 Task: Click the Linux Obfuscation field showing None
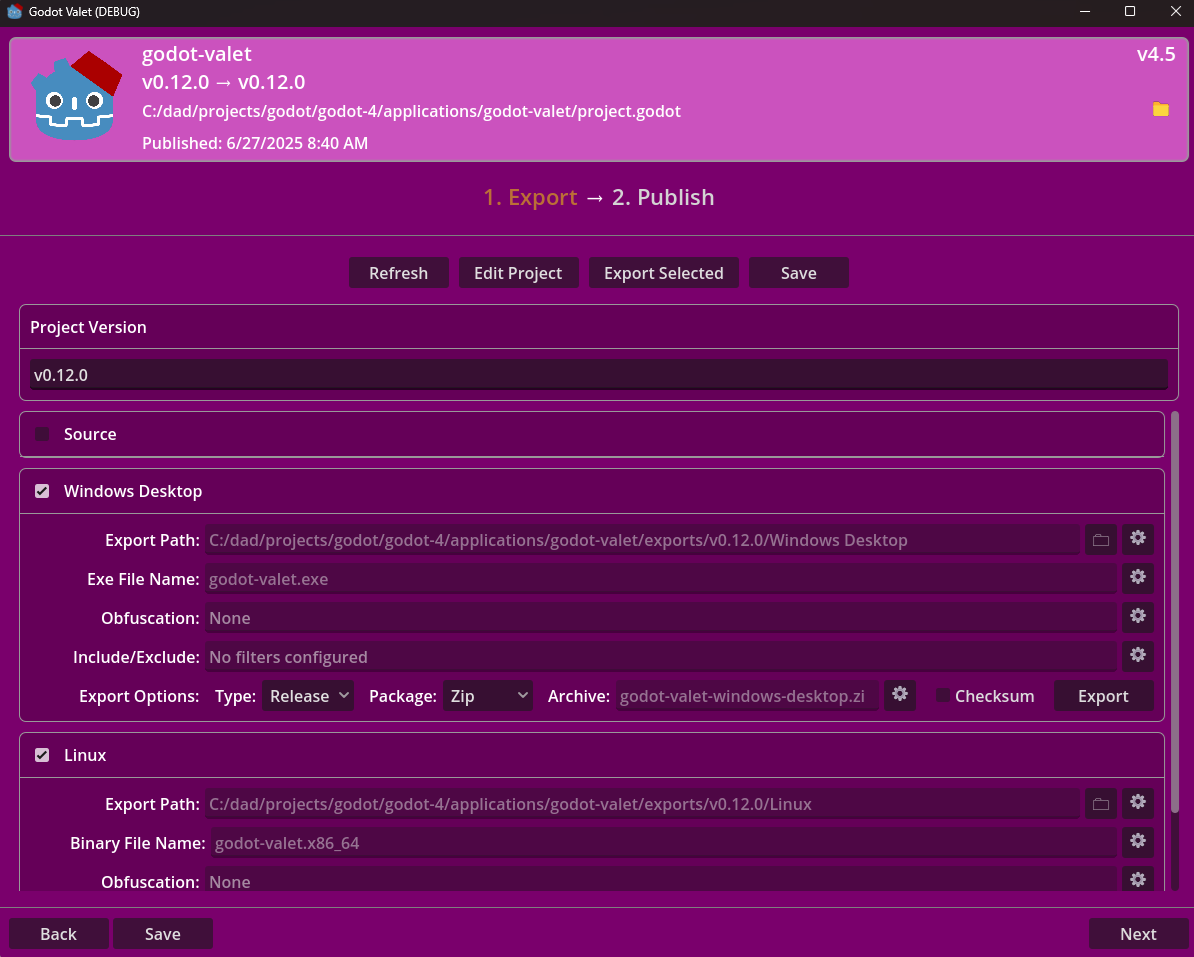660,880
